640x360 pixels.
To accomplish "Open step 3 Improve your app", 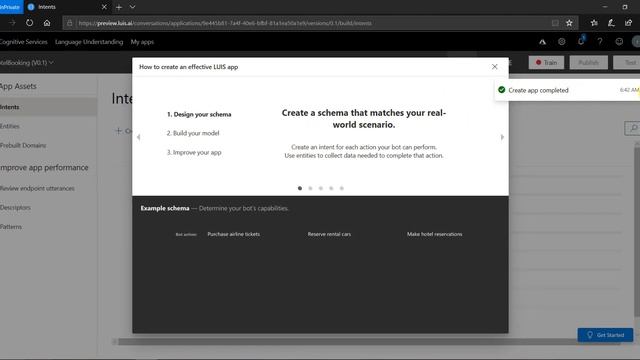I will point(194,152).
